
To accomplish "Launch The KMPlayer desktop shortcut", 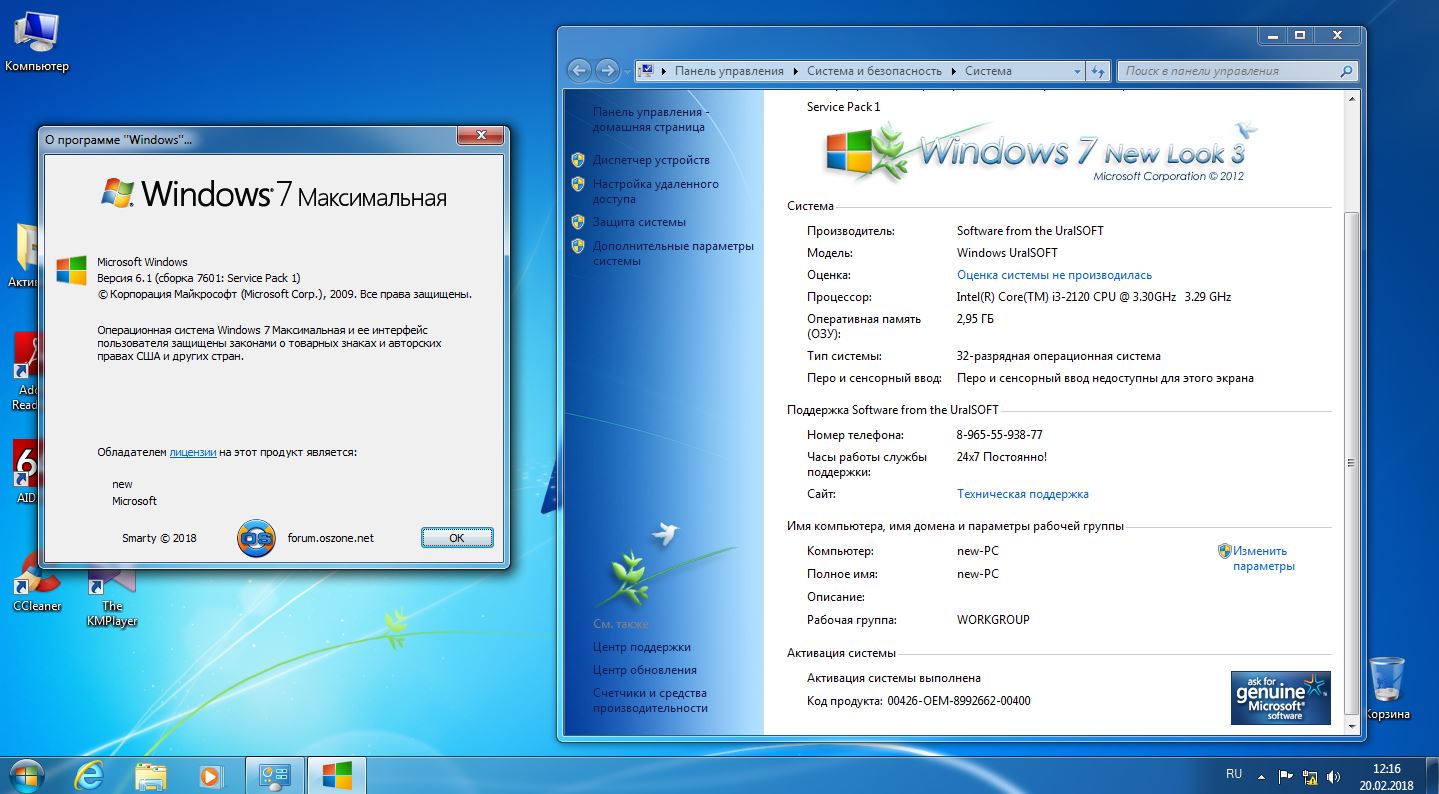I will pos(112,597).
